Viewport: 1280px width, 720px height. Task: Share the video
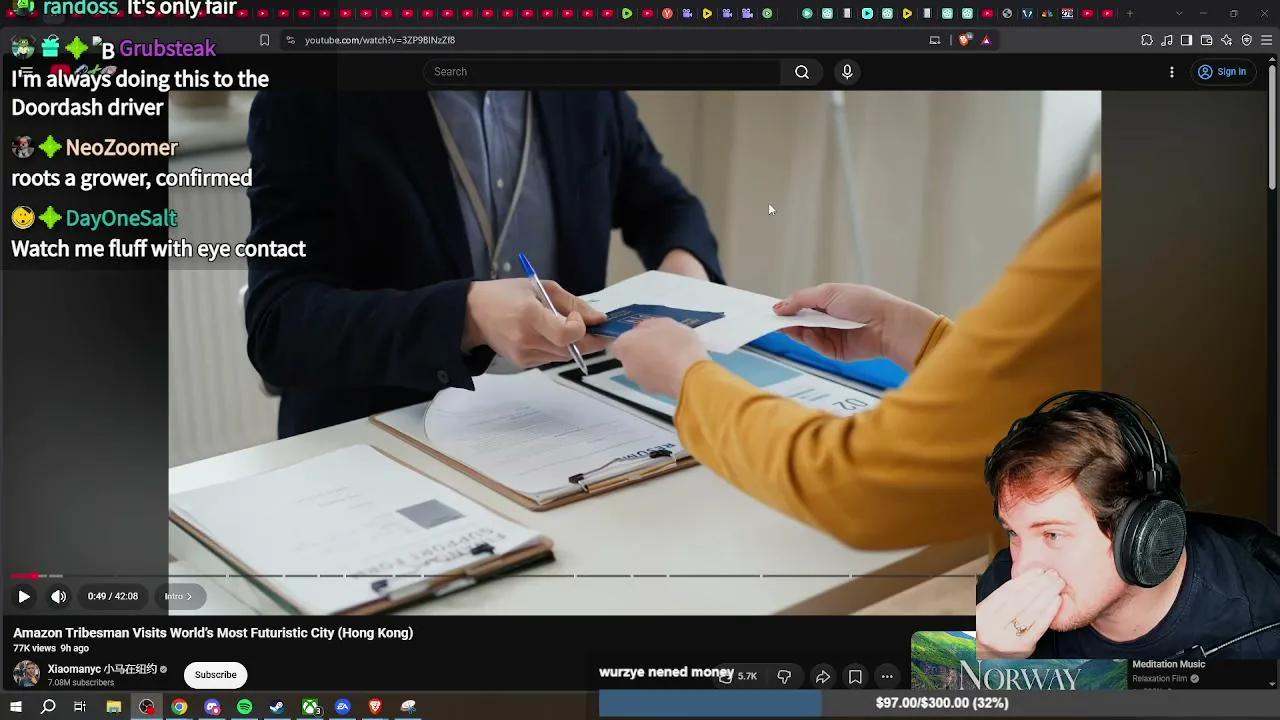coord(823,677)
